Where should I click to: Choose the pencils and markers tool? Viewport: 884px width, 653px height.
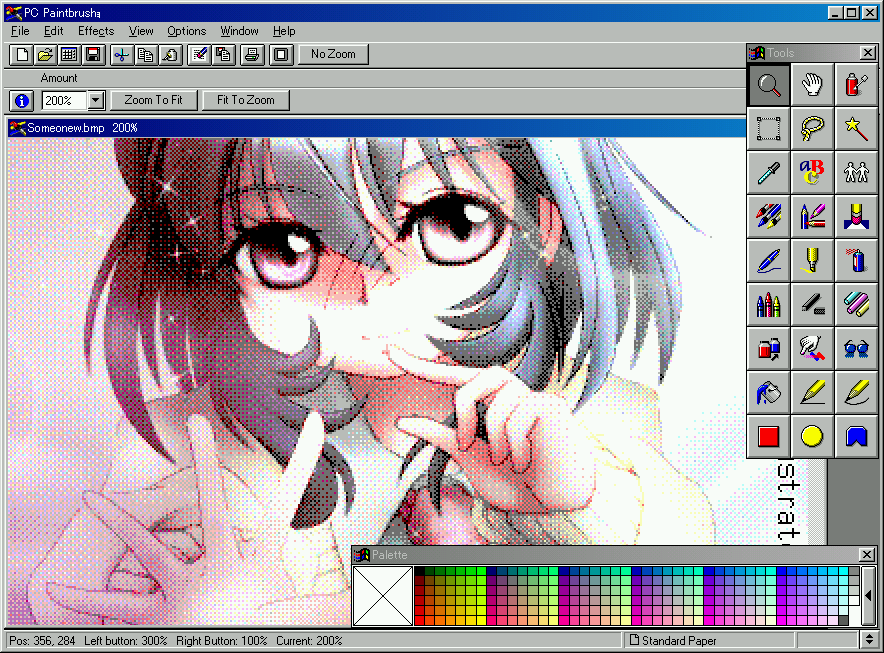[812, 217]
